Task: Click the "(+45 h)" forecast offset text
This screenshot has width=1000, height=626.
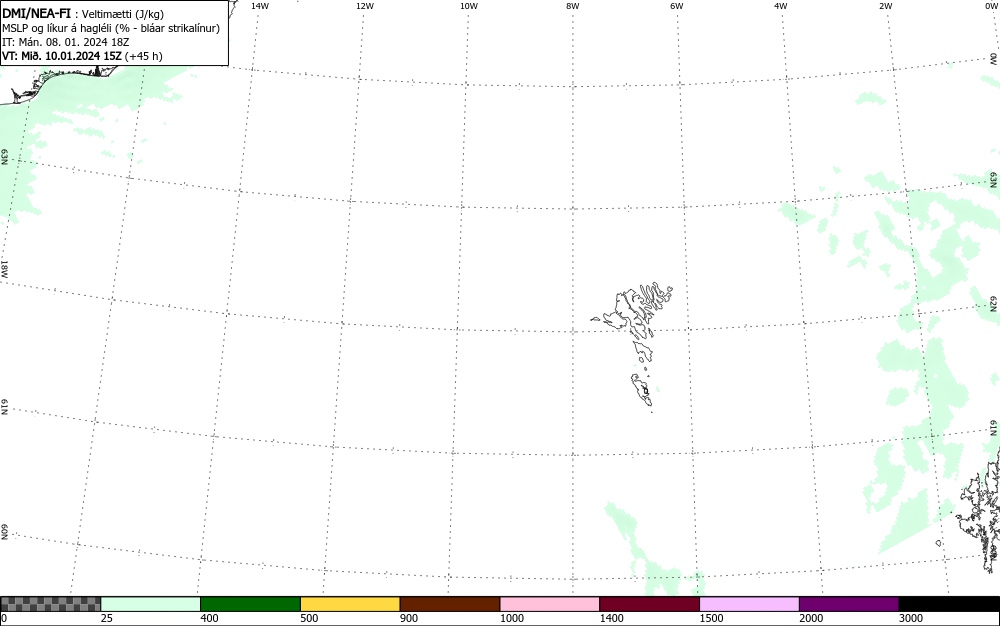Action: tap(143, 56)
